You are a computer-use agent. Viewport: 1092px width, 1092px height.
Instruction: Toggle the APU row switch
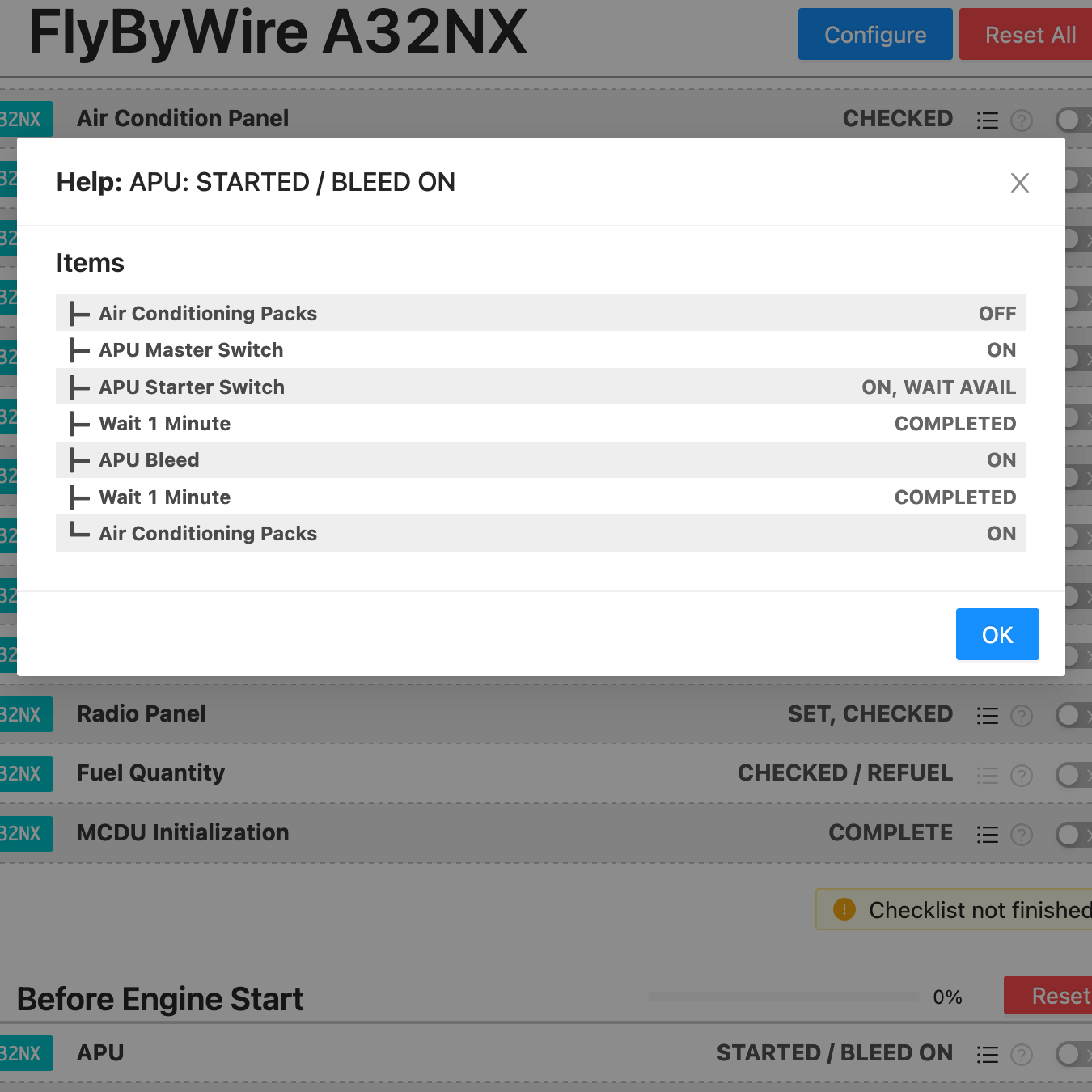point(1074,1054)
